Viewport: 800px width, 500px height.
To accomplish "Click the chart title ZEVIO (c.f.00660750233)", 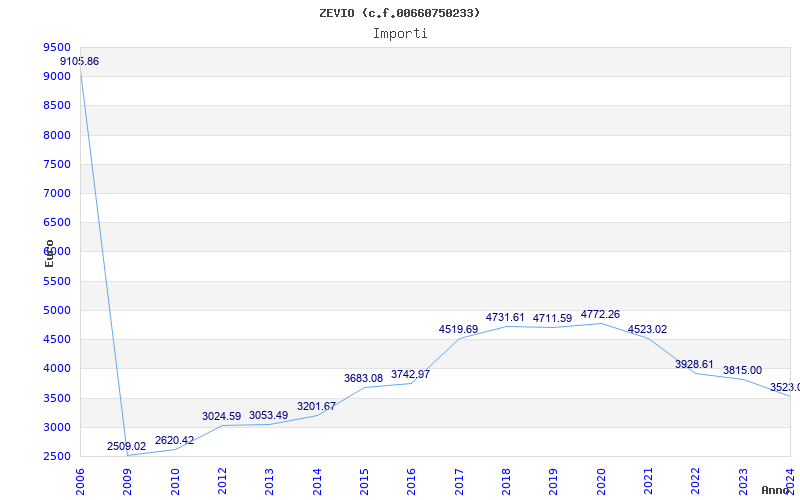I will point(399,13).
